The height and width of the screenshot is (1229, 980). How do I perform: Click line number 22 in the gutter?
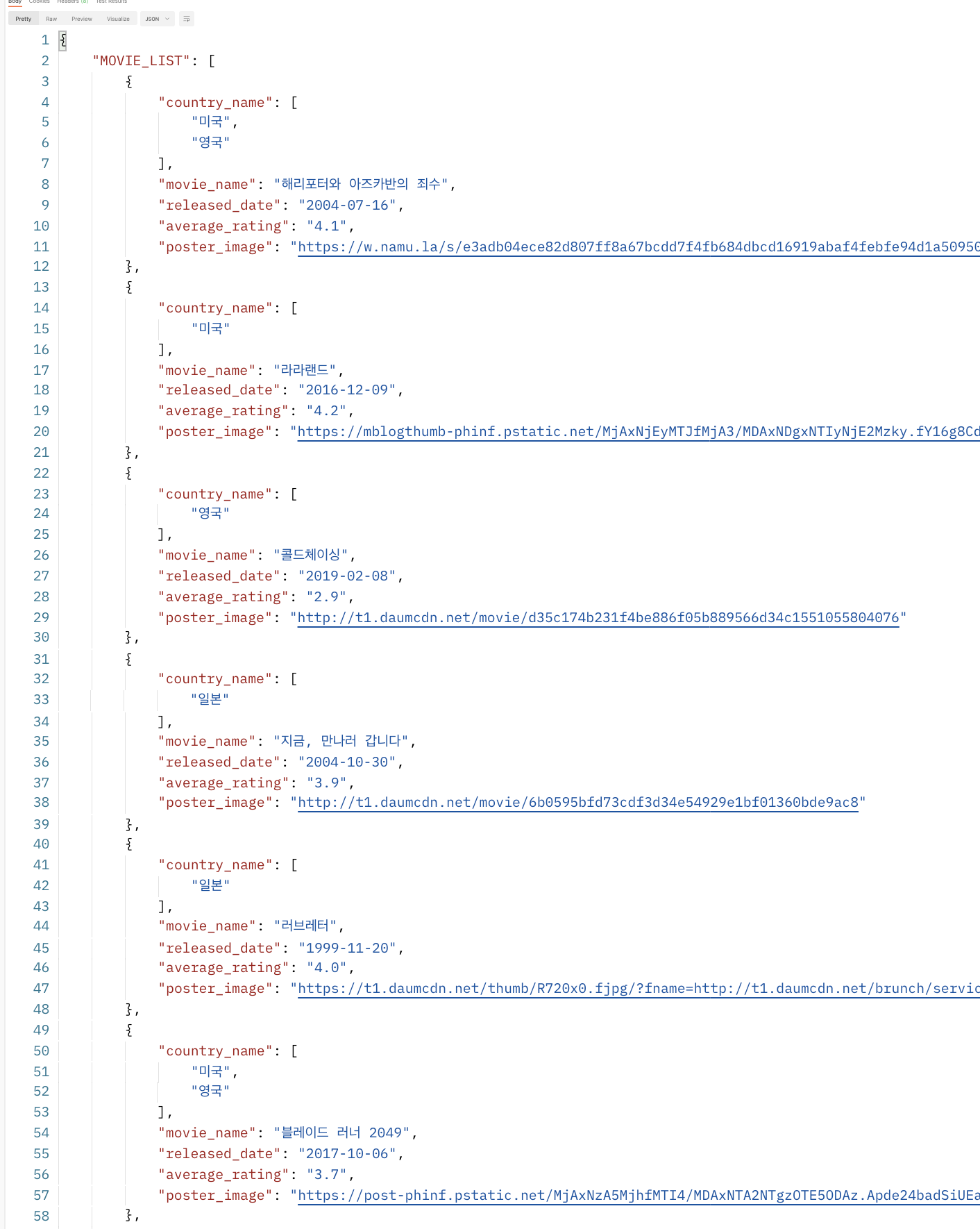click(42, 474)
